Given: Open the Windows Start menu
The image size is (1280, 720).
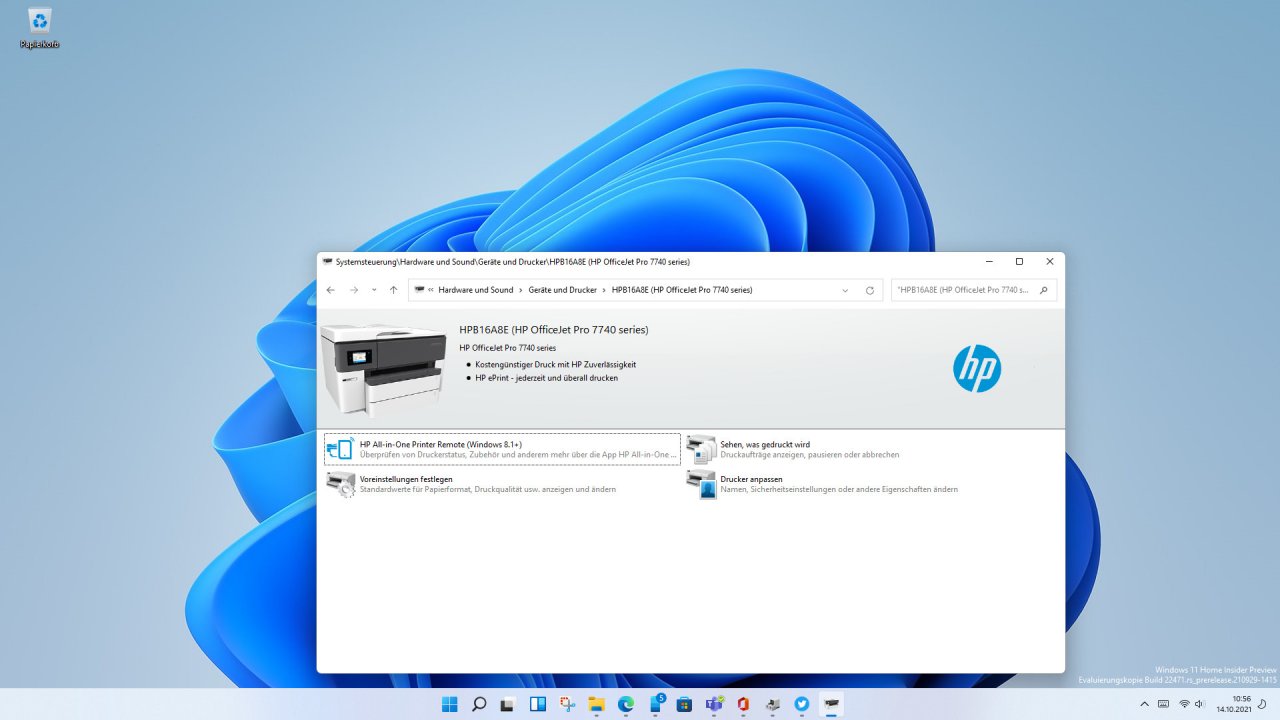Looking at the screenshot, I should coord(449,704).
